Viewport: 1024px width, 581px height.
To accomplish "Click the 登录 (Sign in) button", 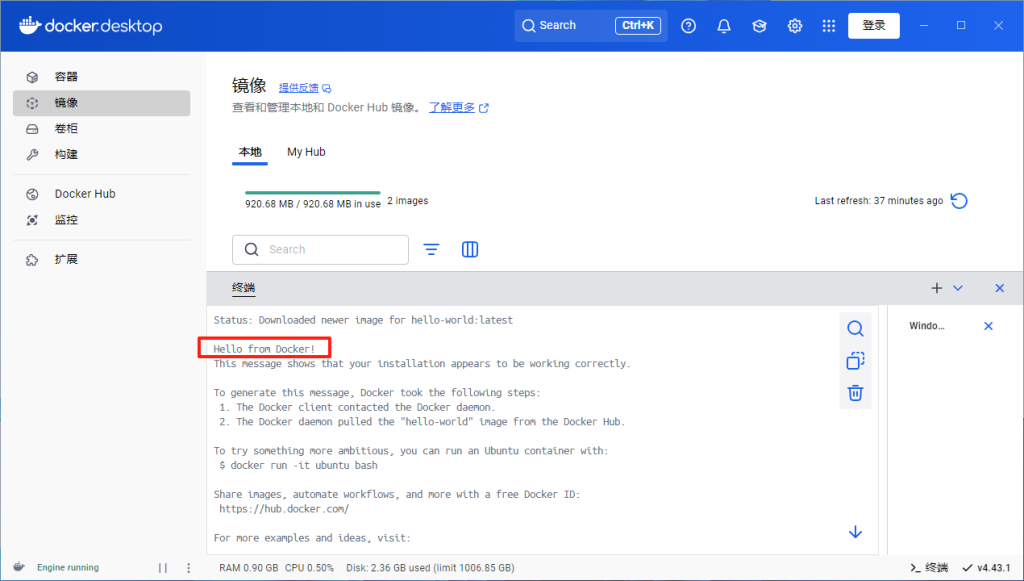I will [873, 25].
